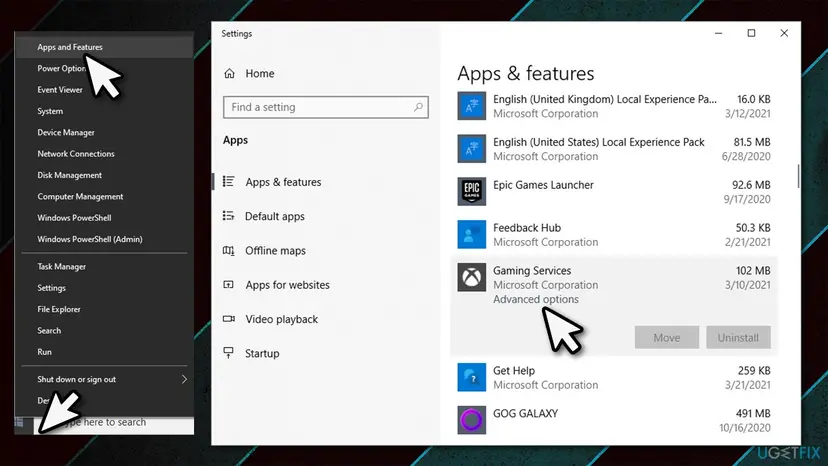Open Video playback settings page

(281, 319)
